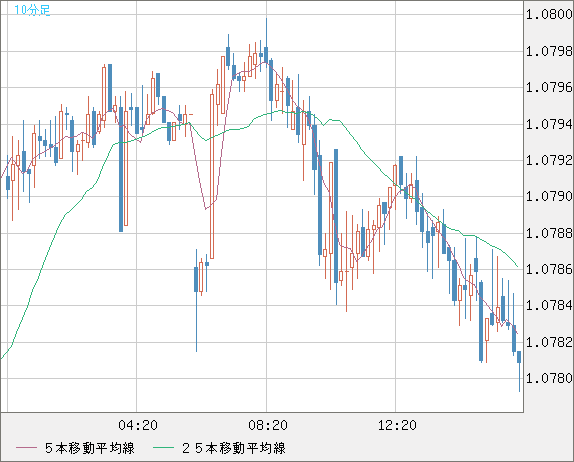574x462 pixels.
Task: Click the 1.0794 price axis label
Action: pos(549,124)
